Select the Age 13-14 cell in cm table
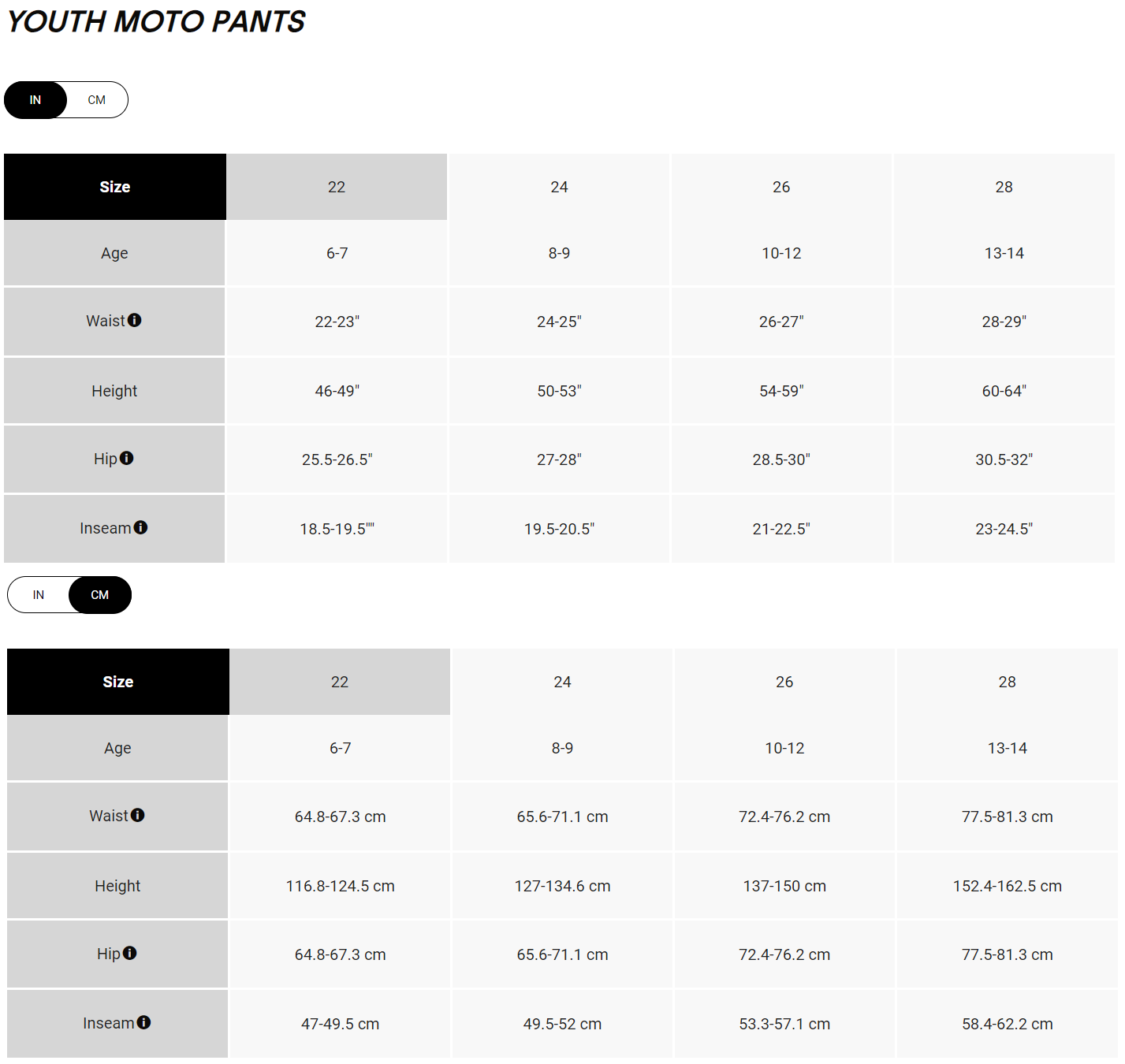 1007,747
